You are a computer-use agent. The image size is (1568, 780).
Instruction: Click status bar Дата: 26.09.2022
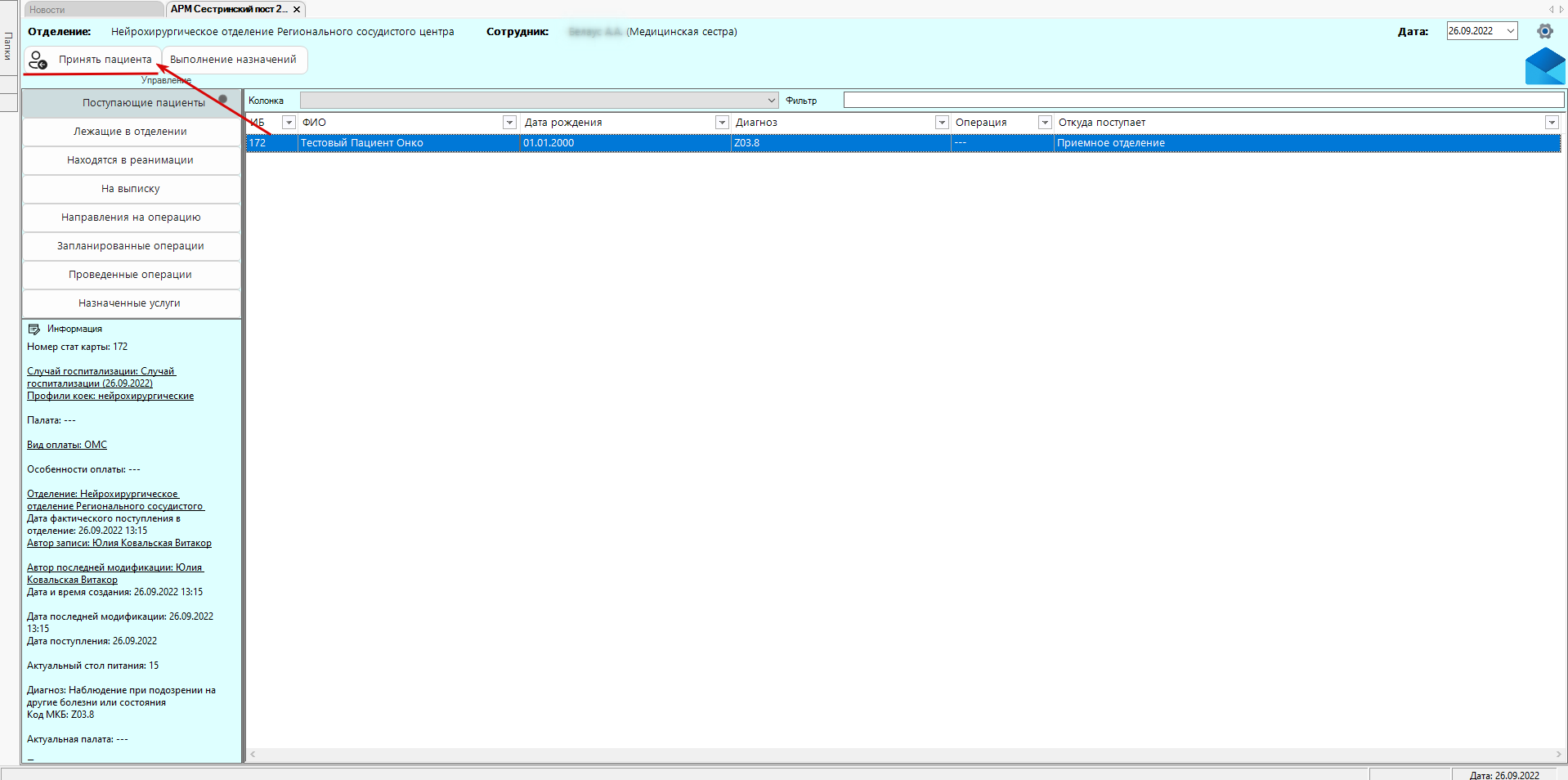[1504, 775]
